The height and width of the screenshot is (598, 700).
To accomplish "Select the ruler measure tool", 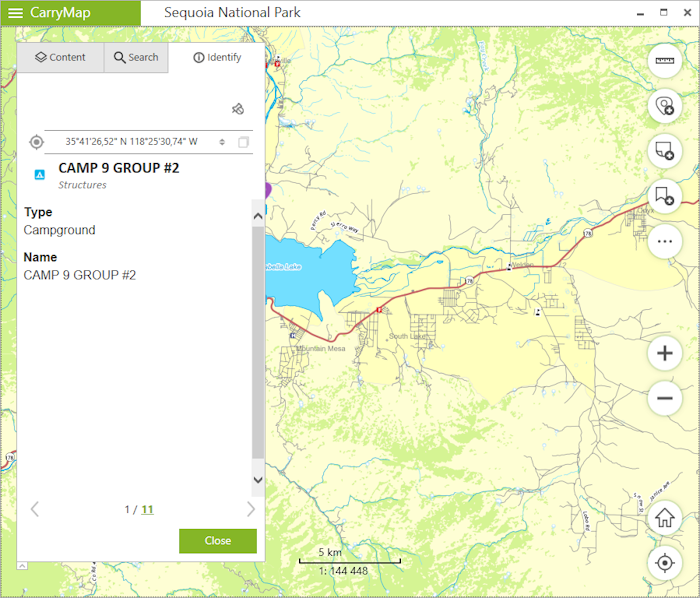I will (664, 61).
